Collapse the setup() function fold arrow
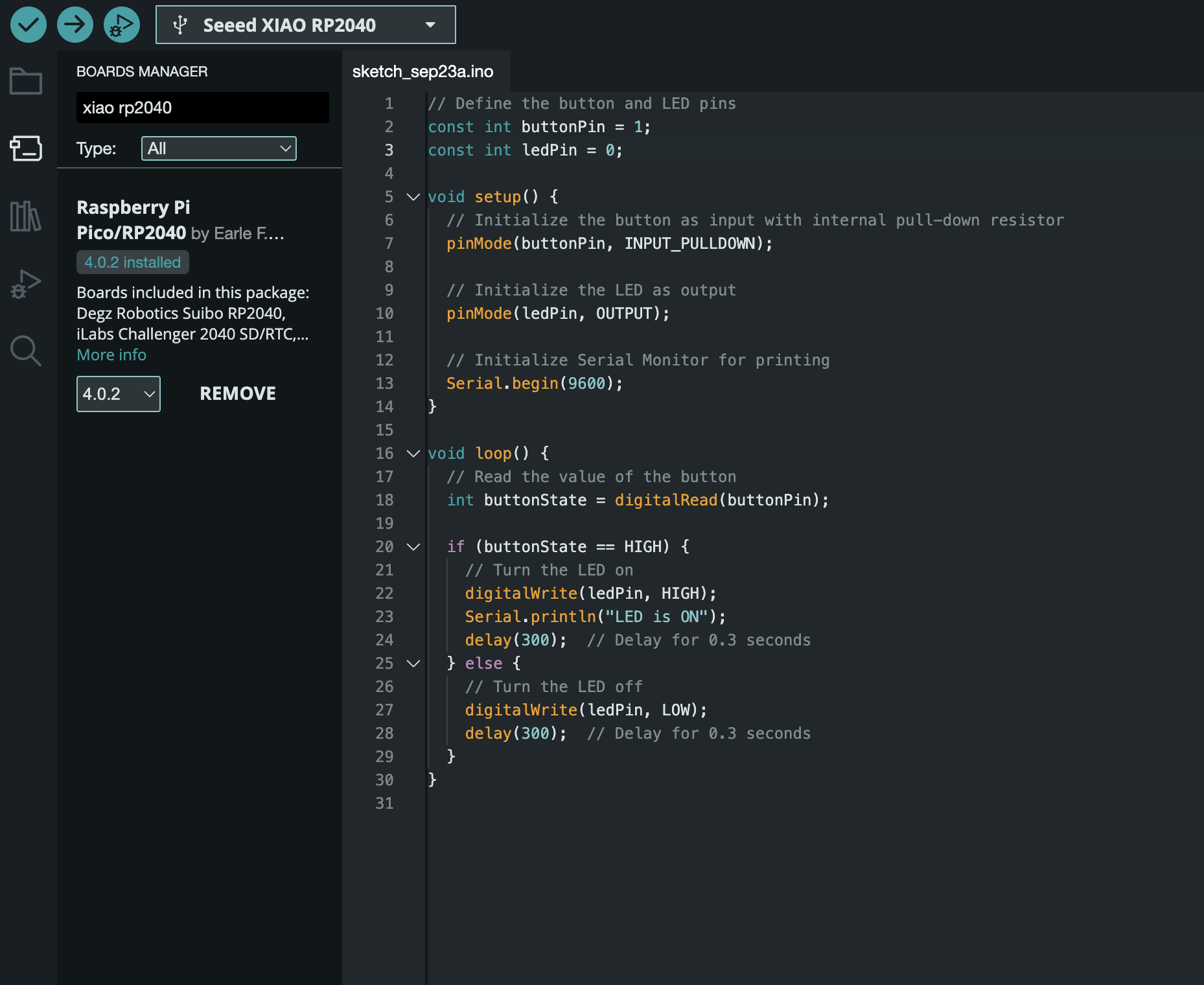Screen dimensions: 1204x985 point(413,197)
